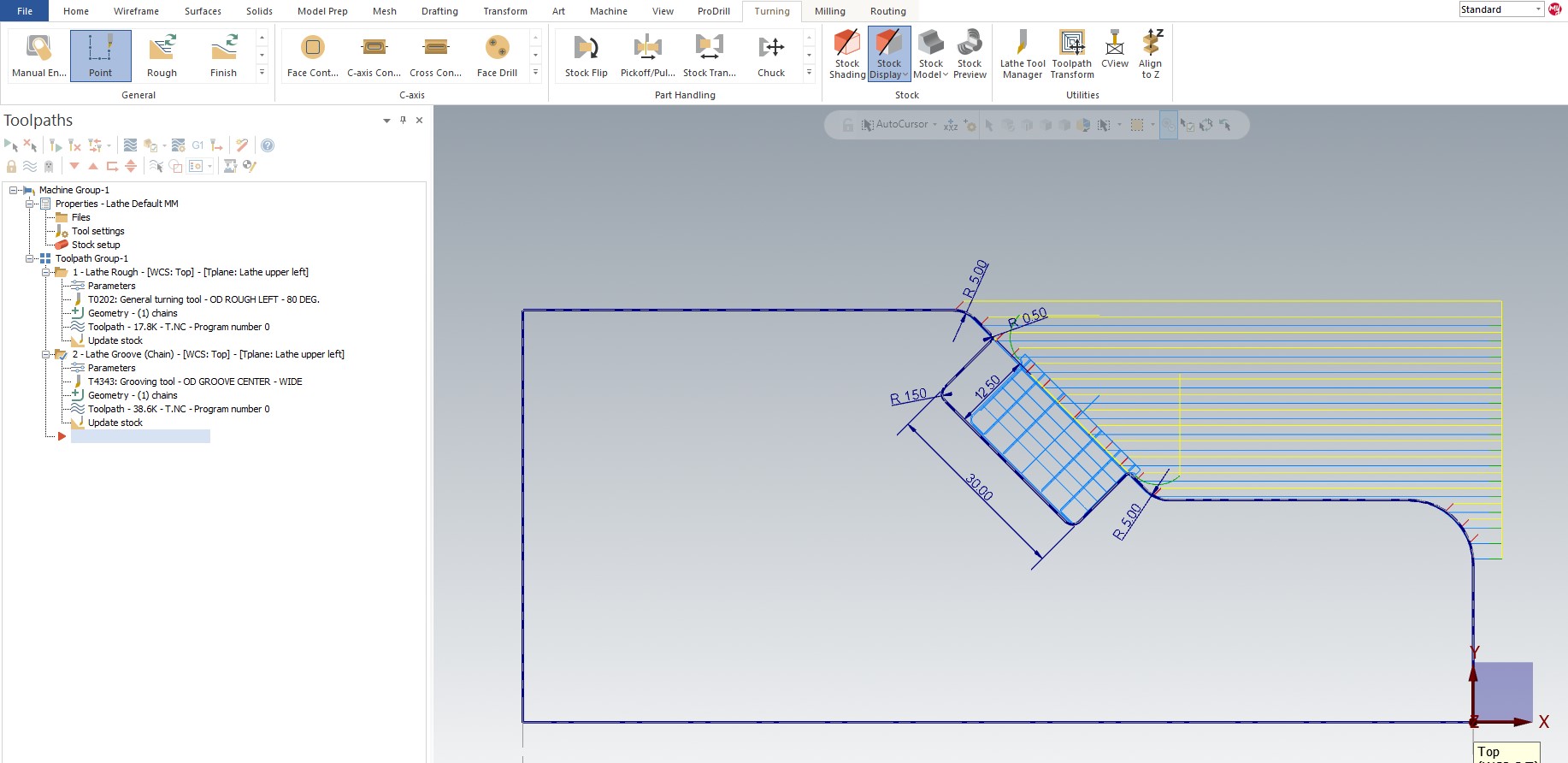Open Lathe Tool Manager

(1023, 55)
